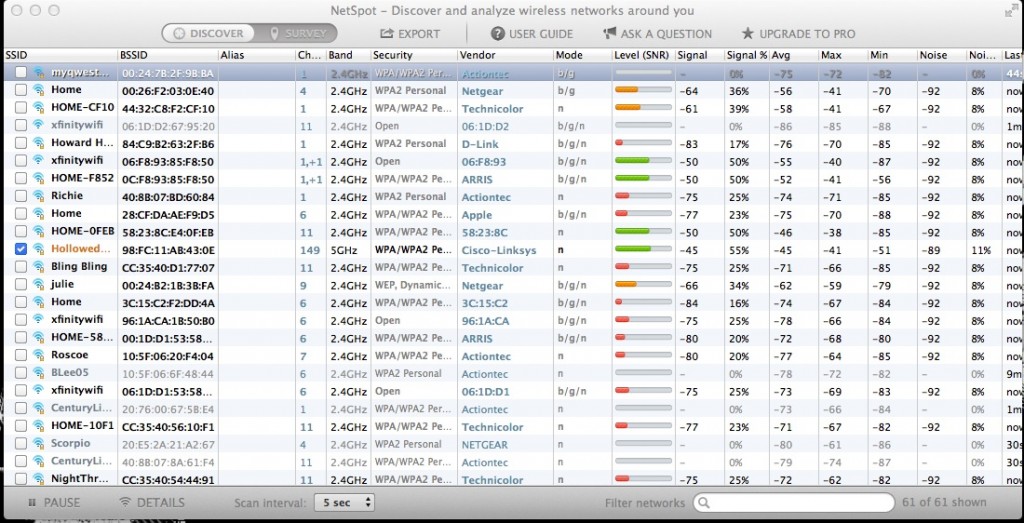1024x523 pixels.
Task: Check the Scorpio network checkbox
Action: coord(21,444)
